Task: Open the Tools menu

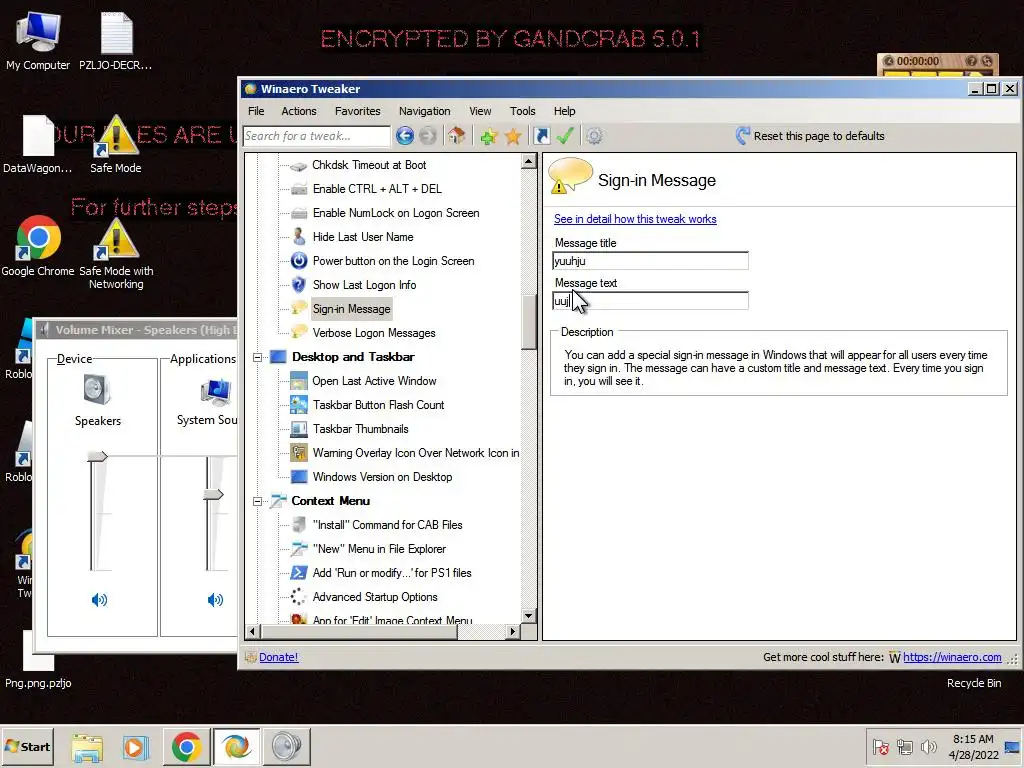Action: click(x=522, y=111)
